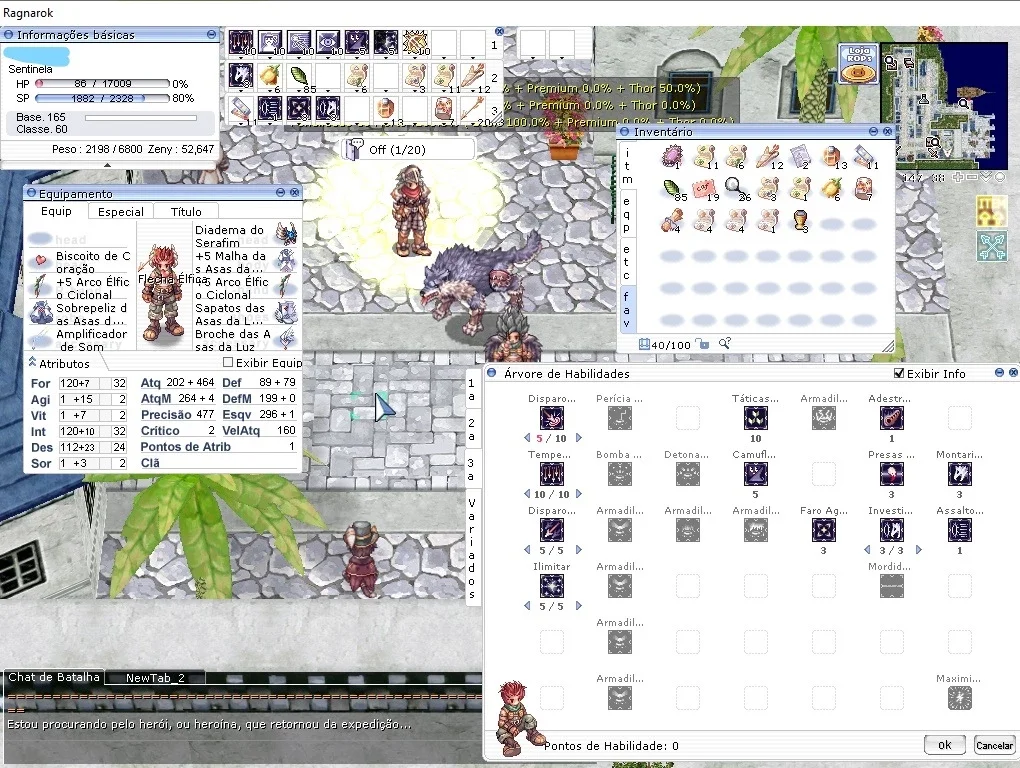The width and height of the screenshot is (1020, 768).
Task: Select the Adestr... skill icon
Action: [x=891, y=417]
